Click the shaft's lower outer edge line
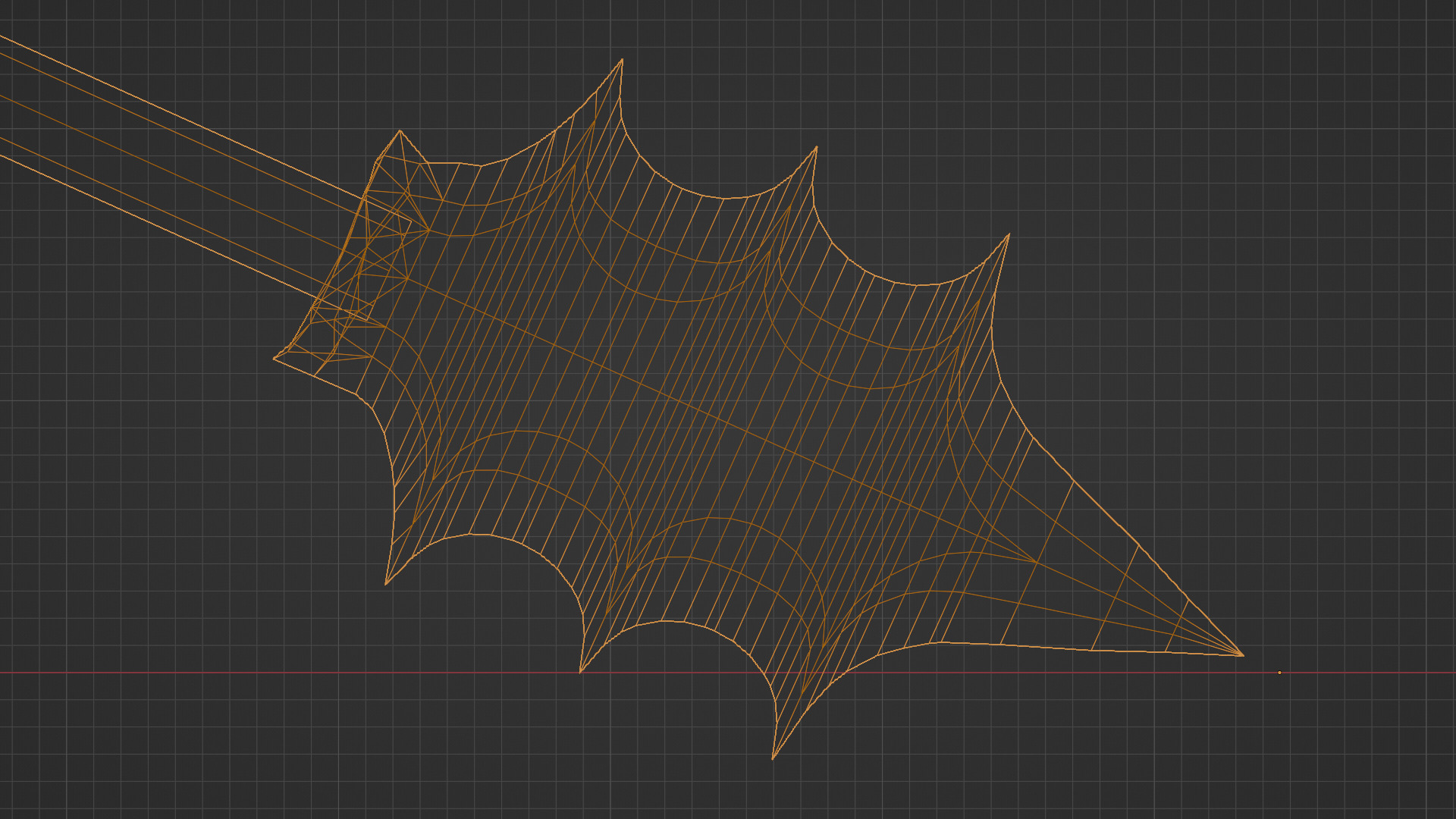Screen dimensions: 1456x819 coord(114,207)
